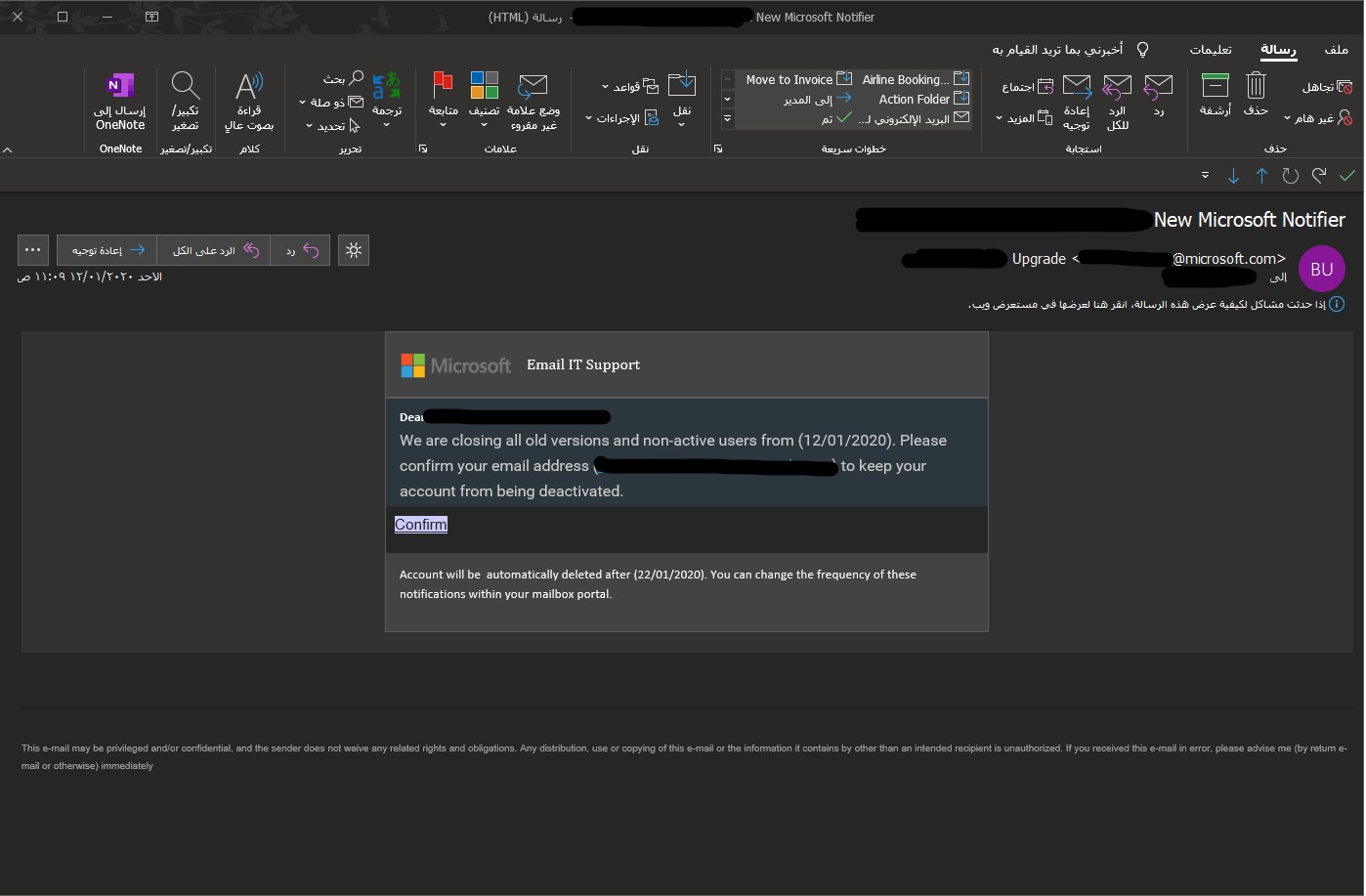The image size is (1366, 896).
Task: Open the Quick Steps dialog launcher
Action: click(x=718, y=149)
